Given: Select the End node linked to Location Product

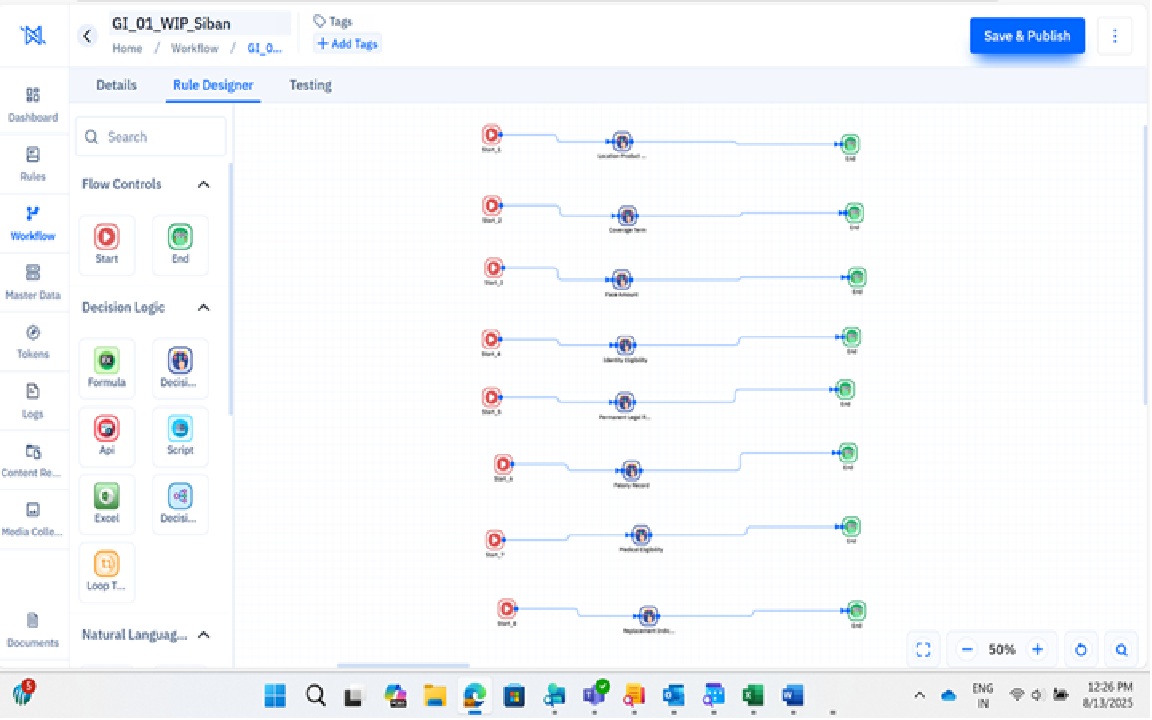Looking at the screenshot, I should pyautogui.click(x=850, y=144).
